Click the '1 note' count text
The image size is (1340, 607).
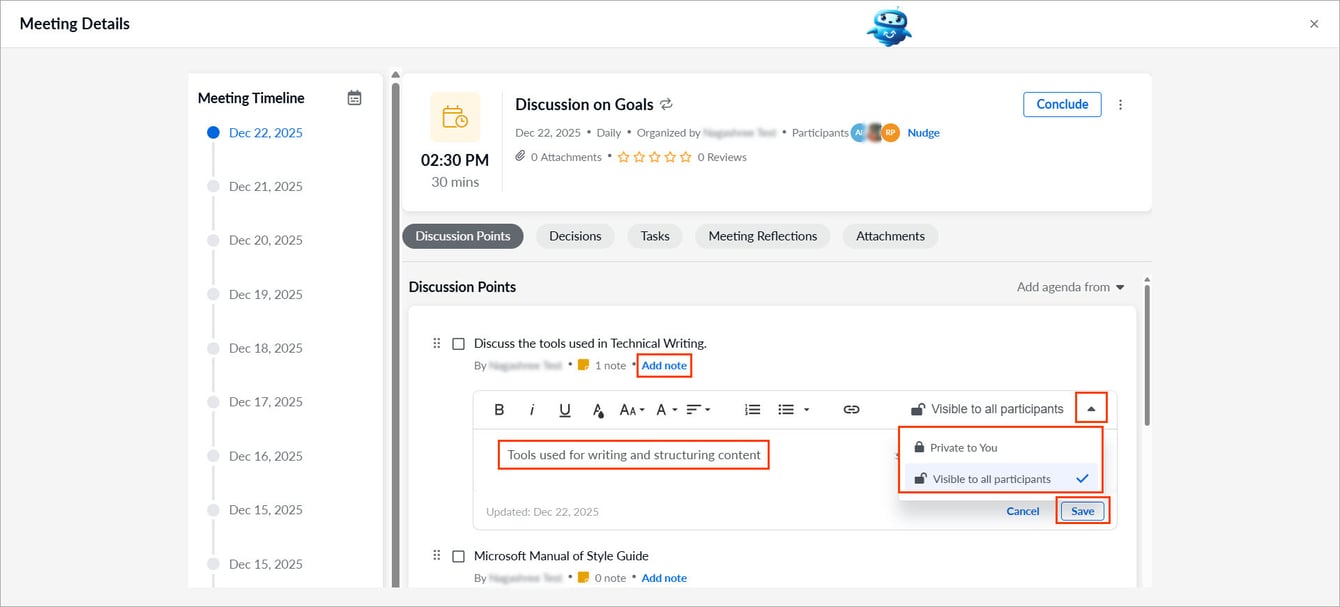(610, 366)
